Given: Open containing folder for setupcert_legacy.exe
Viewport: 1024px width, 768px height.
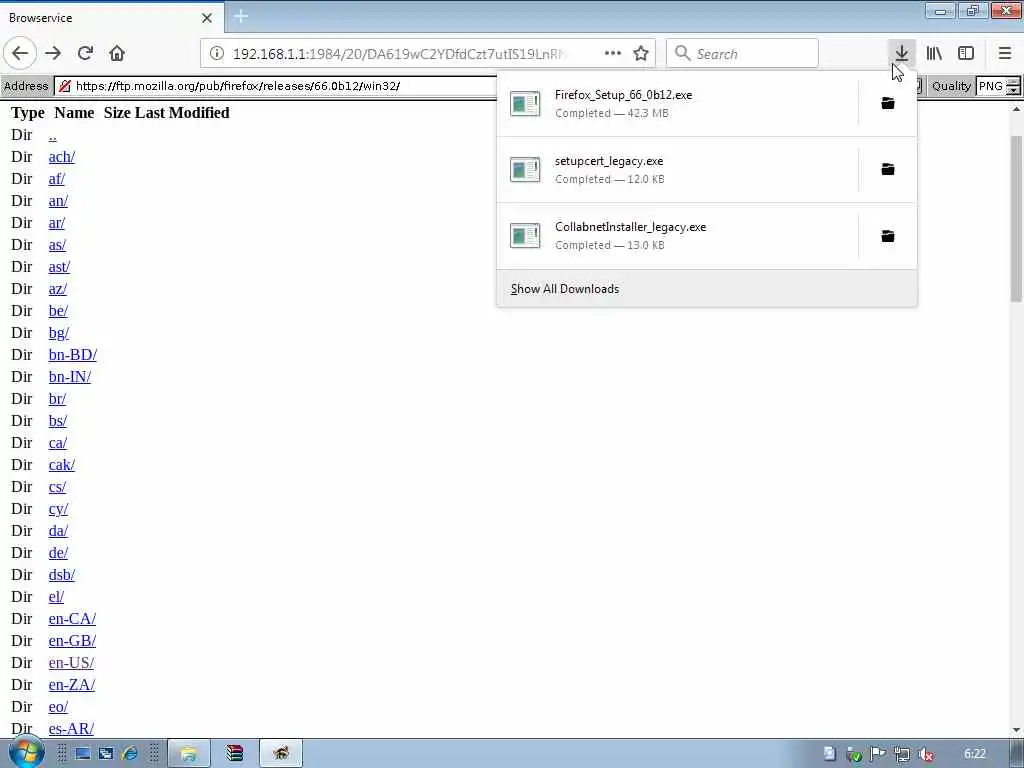Looking at the screenshot, I should click(x=888, y=169).
